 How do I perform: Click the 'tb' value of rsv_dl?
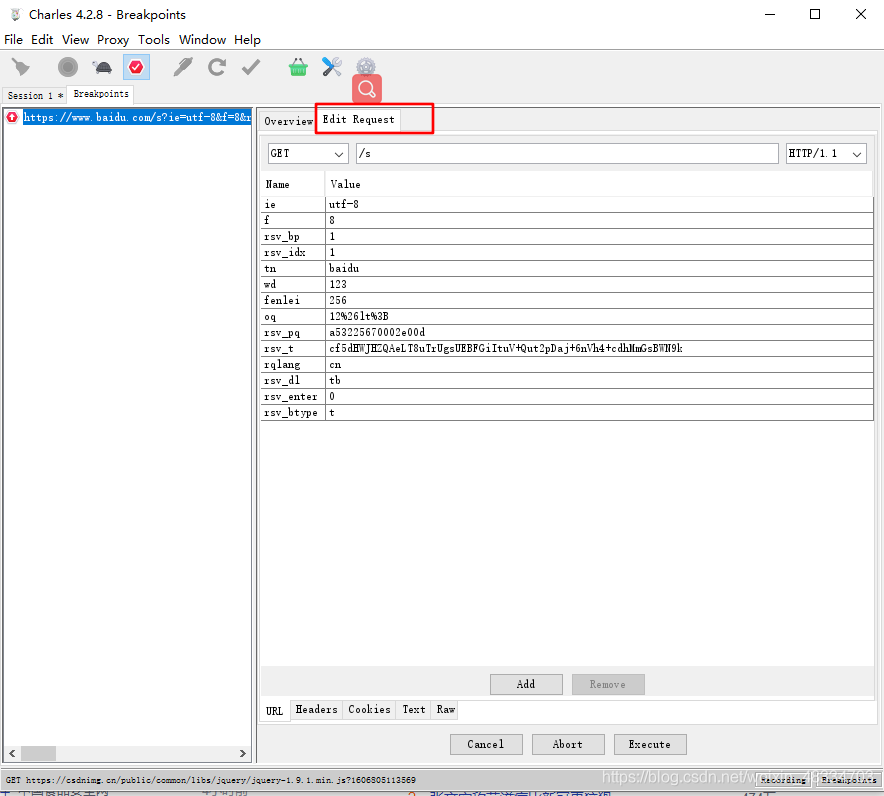[599, 381]
